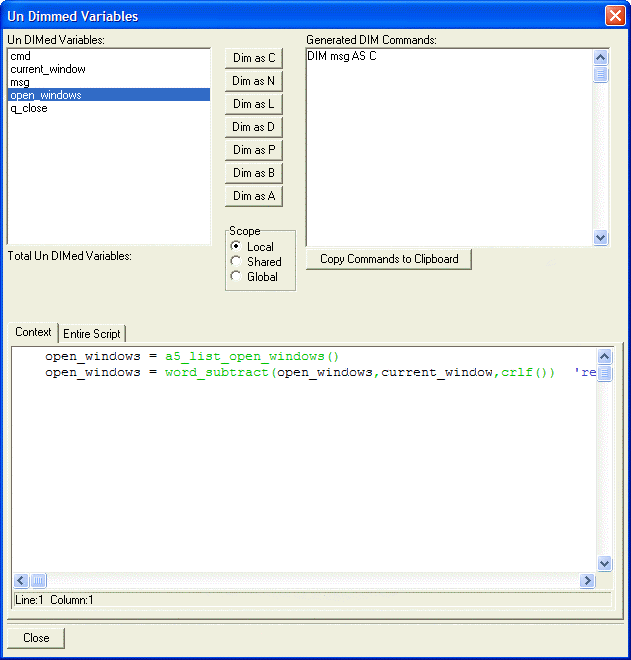Click the code pane horizontal scroll left arrow
Image resolution: width=631 pixels, height=660 pixels.
(x=21, y=581)
